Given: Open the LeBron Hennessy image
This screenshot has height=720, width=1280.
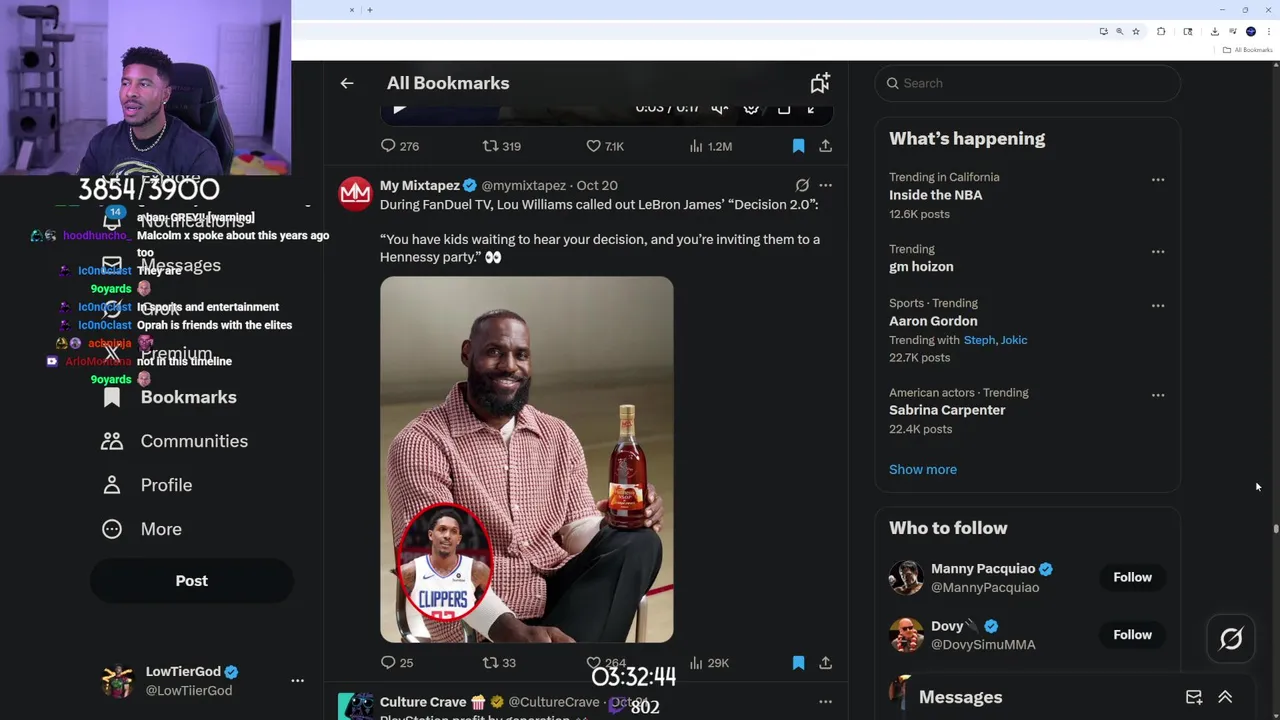Looking at the screenshot, I should (527, 459).
